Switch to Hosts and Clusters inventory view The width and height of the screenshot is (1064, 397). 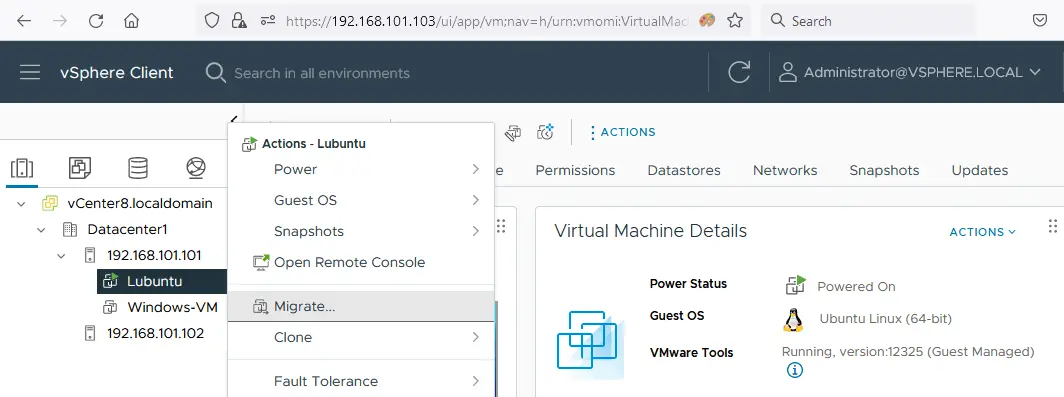[22, 168]
